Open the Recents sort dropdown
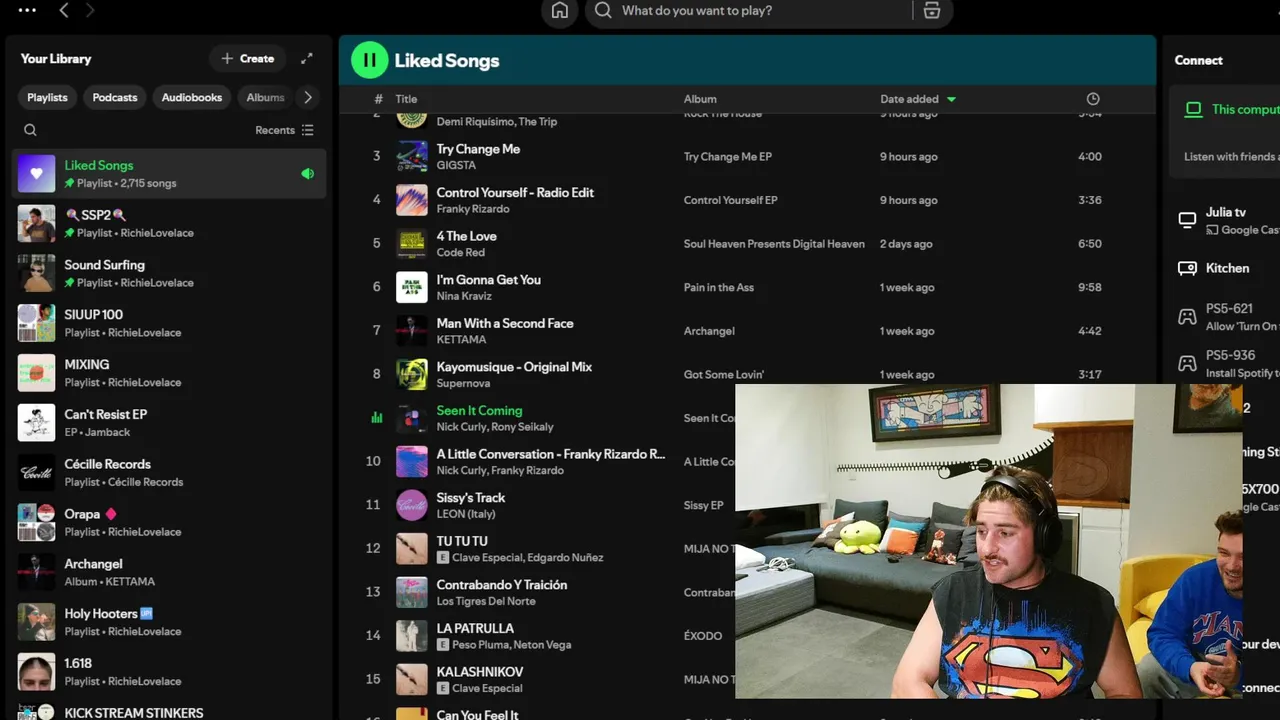This screenshot has height=720, width=1280. point(284,130)
